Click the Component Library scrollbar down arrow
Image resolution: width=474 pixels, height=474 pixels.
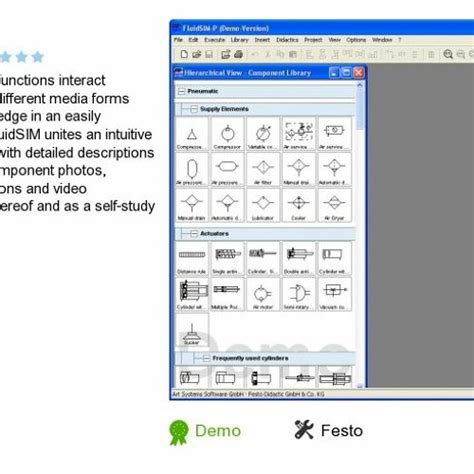click(360, 386)
